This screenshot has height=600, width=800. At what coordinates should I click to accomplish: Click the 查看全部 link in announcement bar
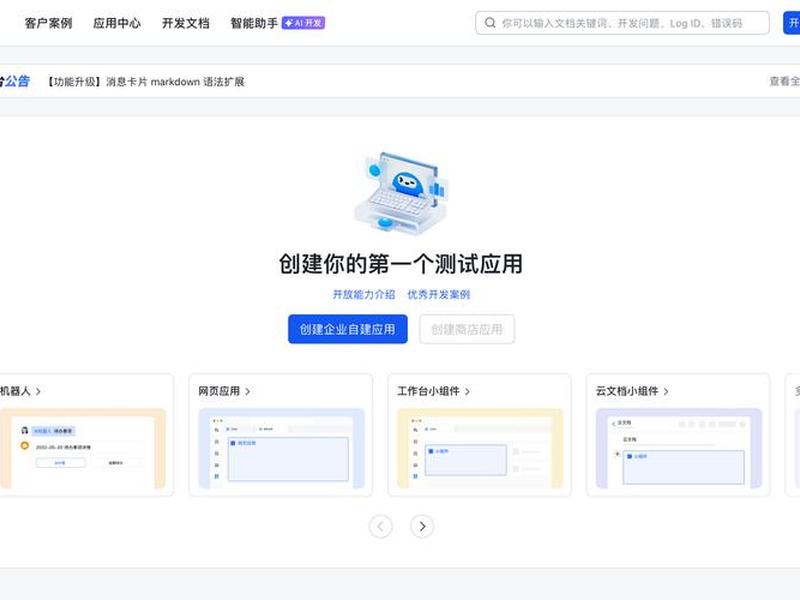[785, 81]
